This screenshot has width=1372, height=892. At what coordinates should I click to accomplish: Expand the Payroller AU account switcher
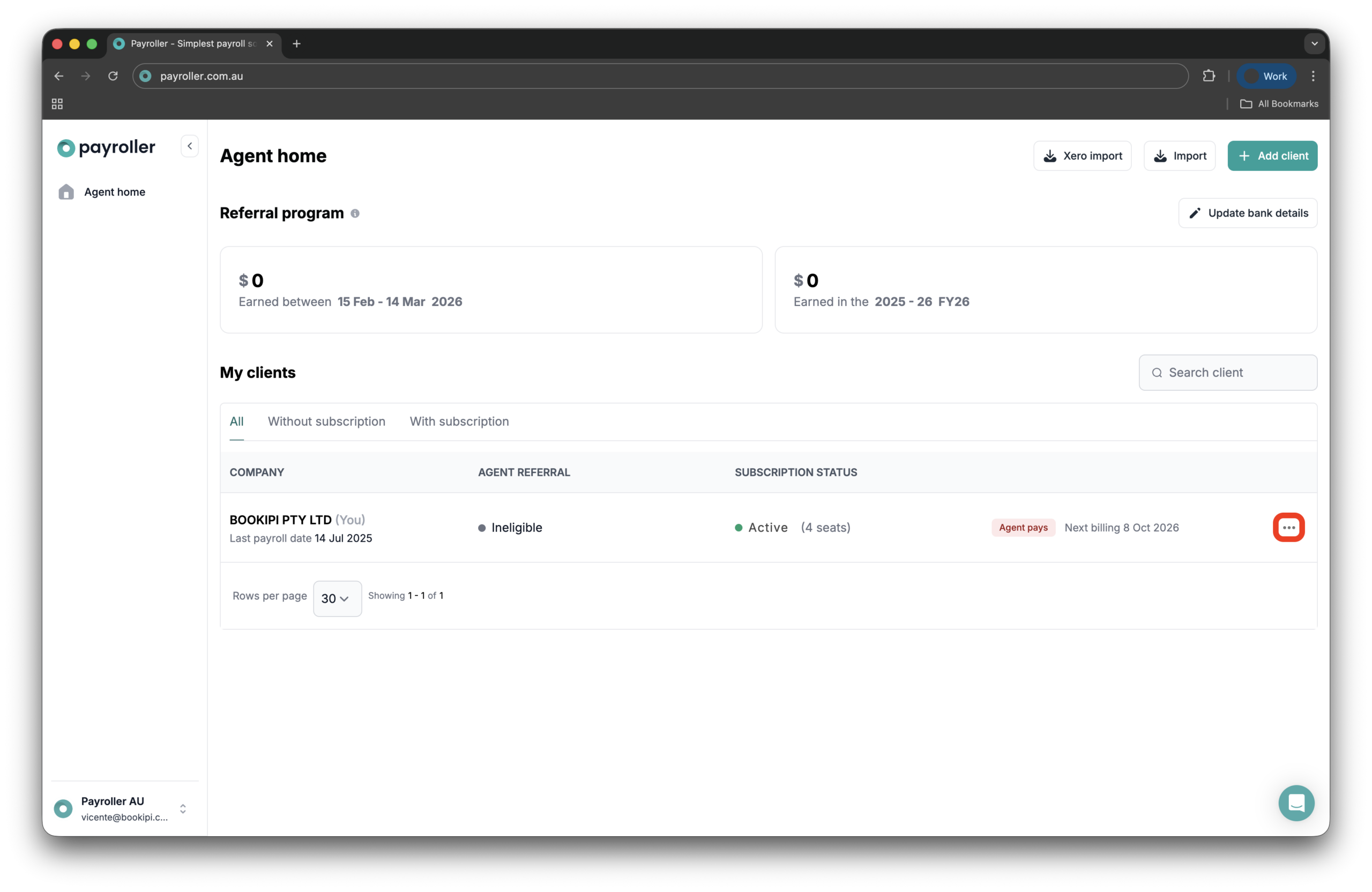tap(183, 808)
